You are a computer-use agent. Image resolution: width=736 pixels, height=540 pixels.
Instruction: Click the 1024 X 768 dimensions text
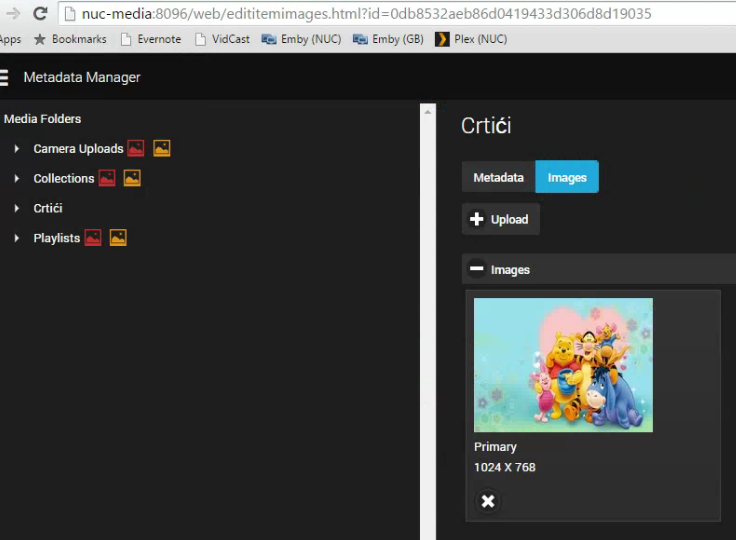pos(505,467)
